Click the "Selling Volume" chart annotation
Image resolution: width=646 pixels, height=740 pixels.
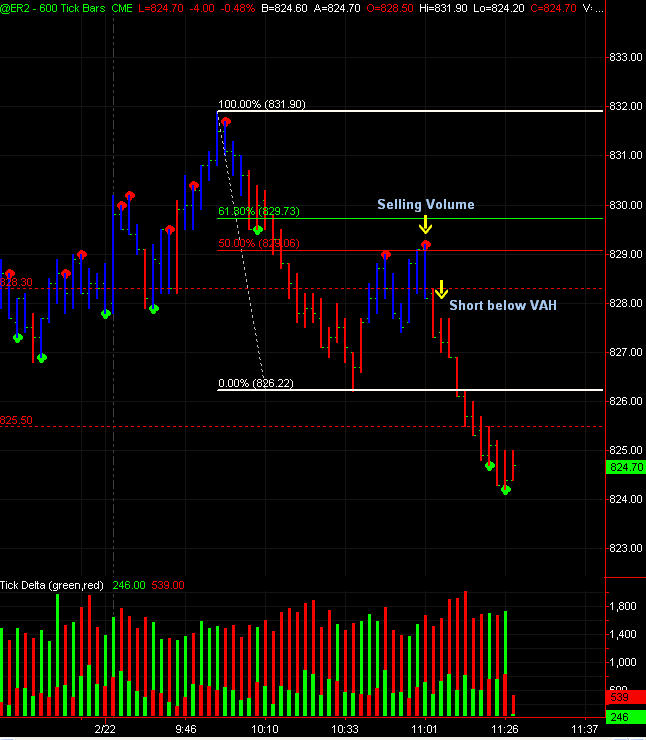[426, 204]
